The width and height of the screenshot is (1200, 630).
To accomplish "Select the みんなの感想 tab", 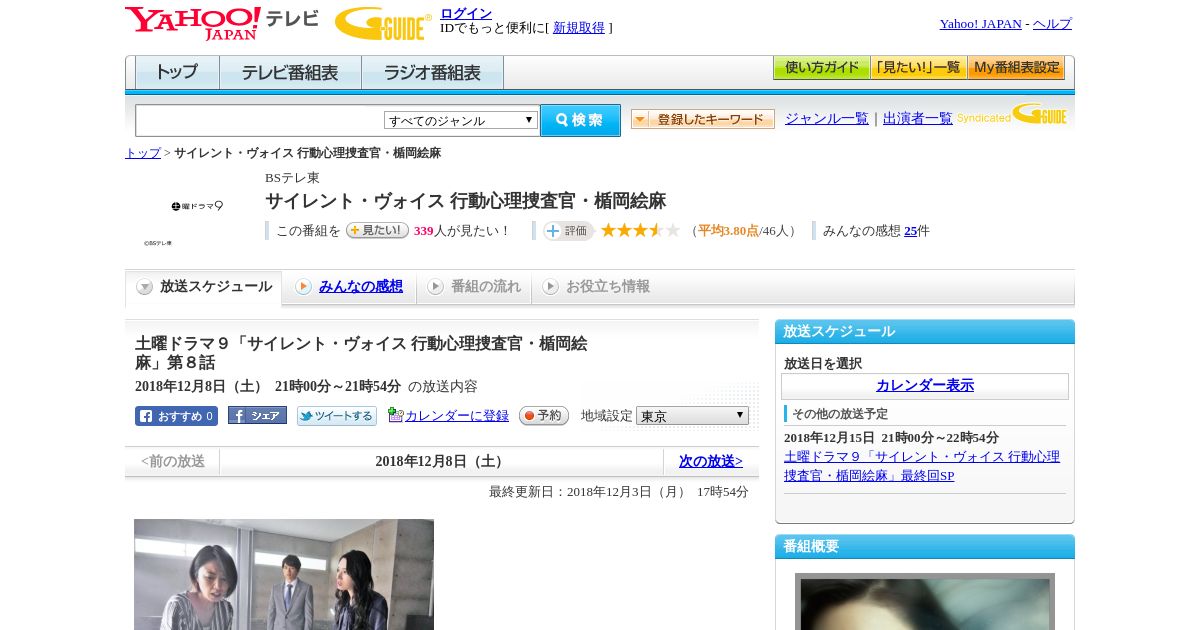I will pyautogui.click(x=349, y=287).
